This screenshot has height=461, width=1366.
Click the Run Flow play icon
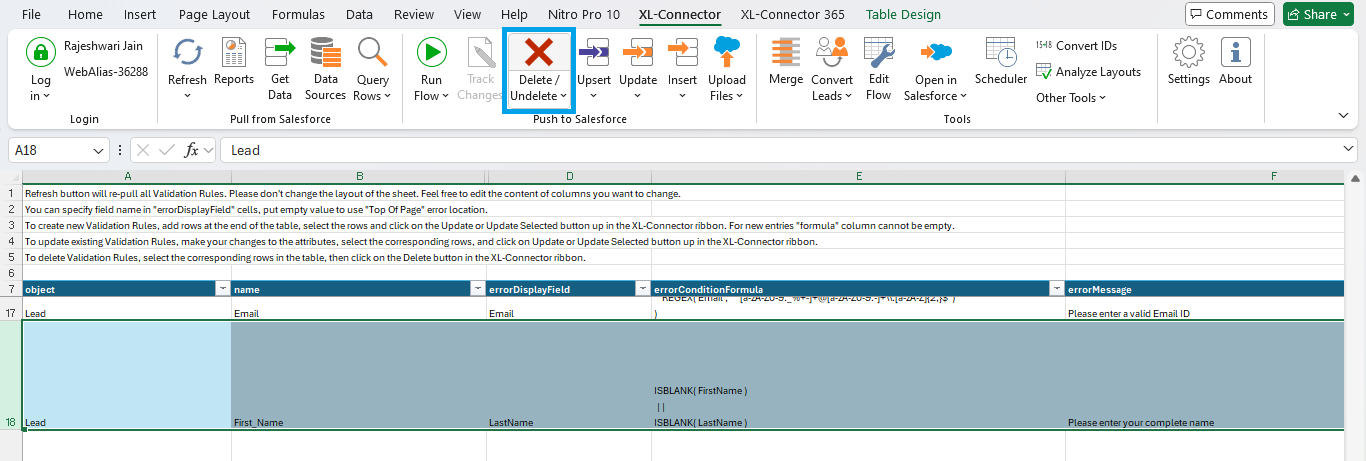point(431,54)
